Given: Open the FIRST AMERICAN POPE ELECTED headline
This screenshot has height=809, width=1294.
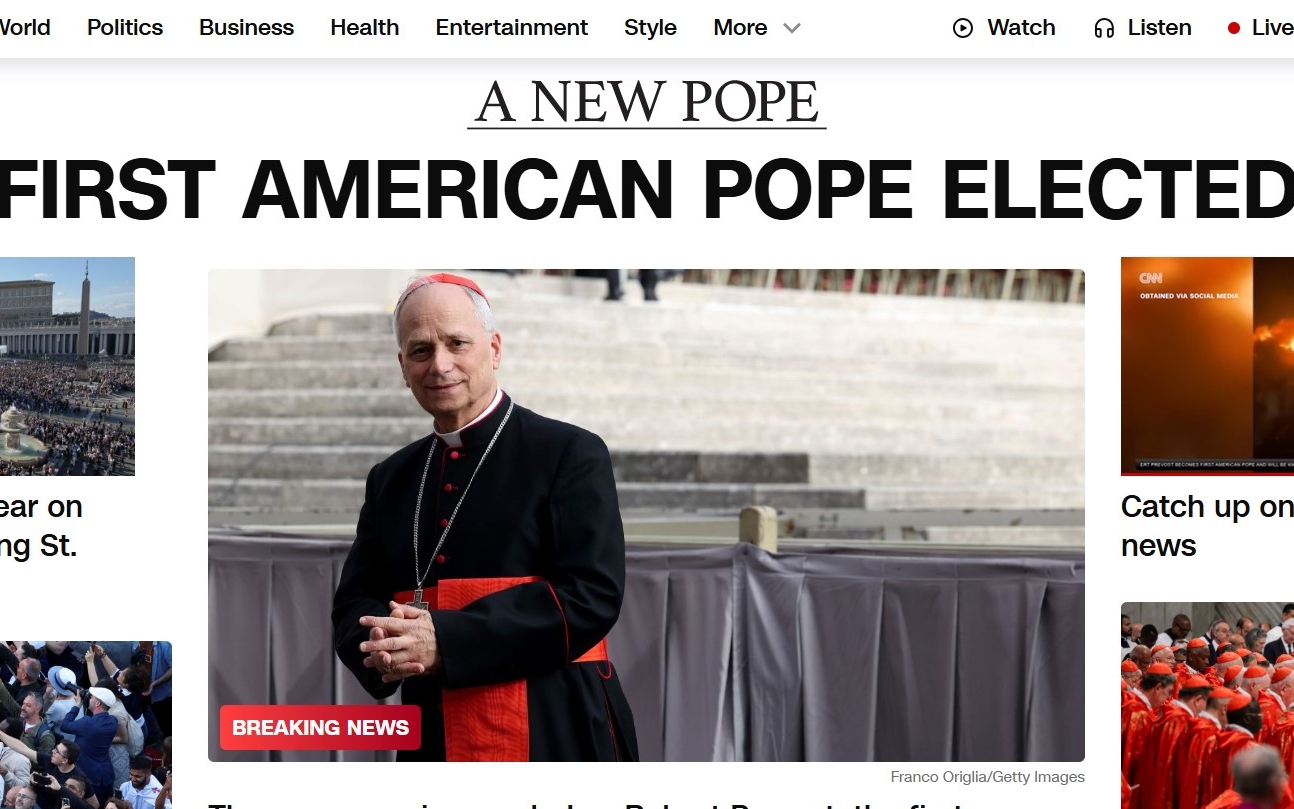Looking at the screenshot, I should [647, 190].
